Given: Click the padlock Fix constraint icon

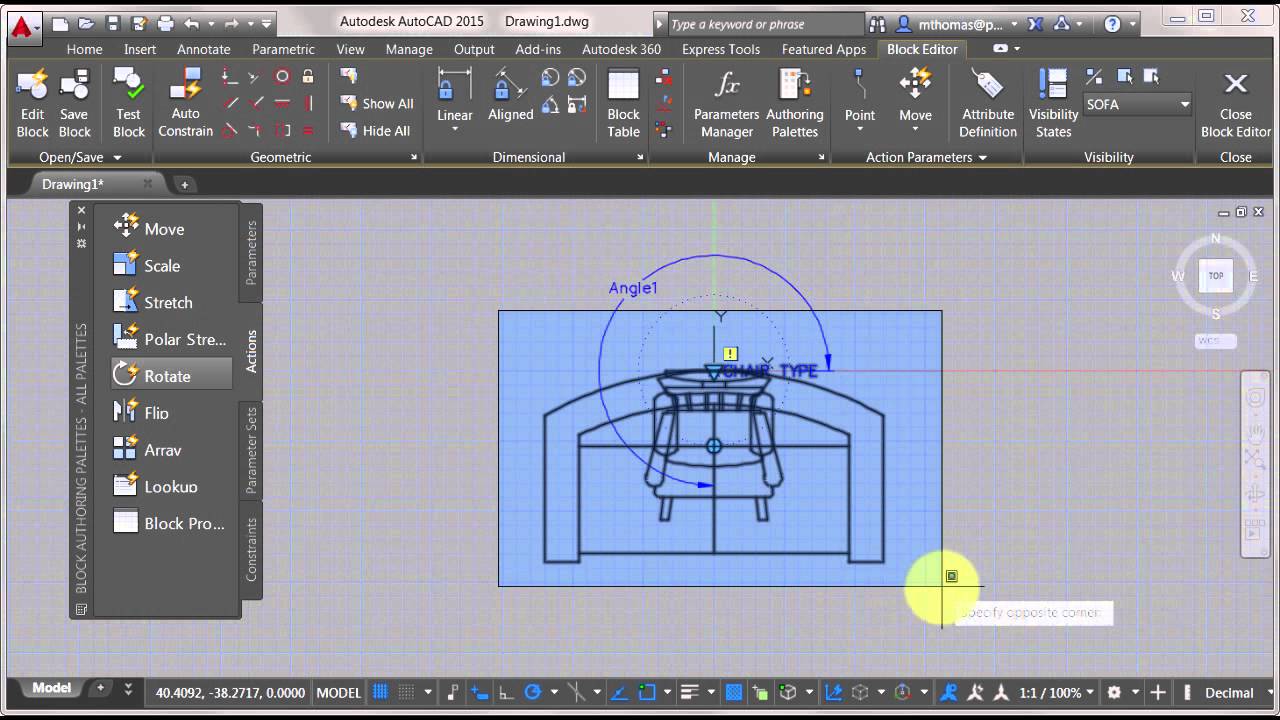Looking at the screenshot, I should tap(308, 76).
